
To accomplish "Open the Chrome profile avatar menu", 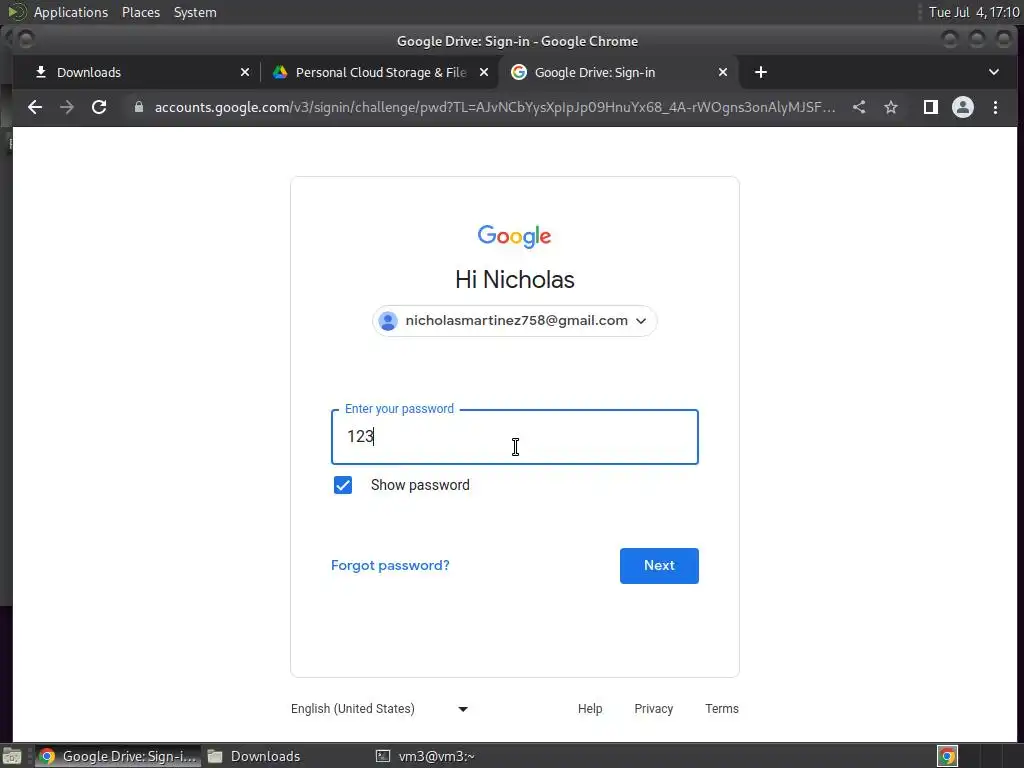I will [963, 107].
